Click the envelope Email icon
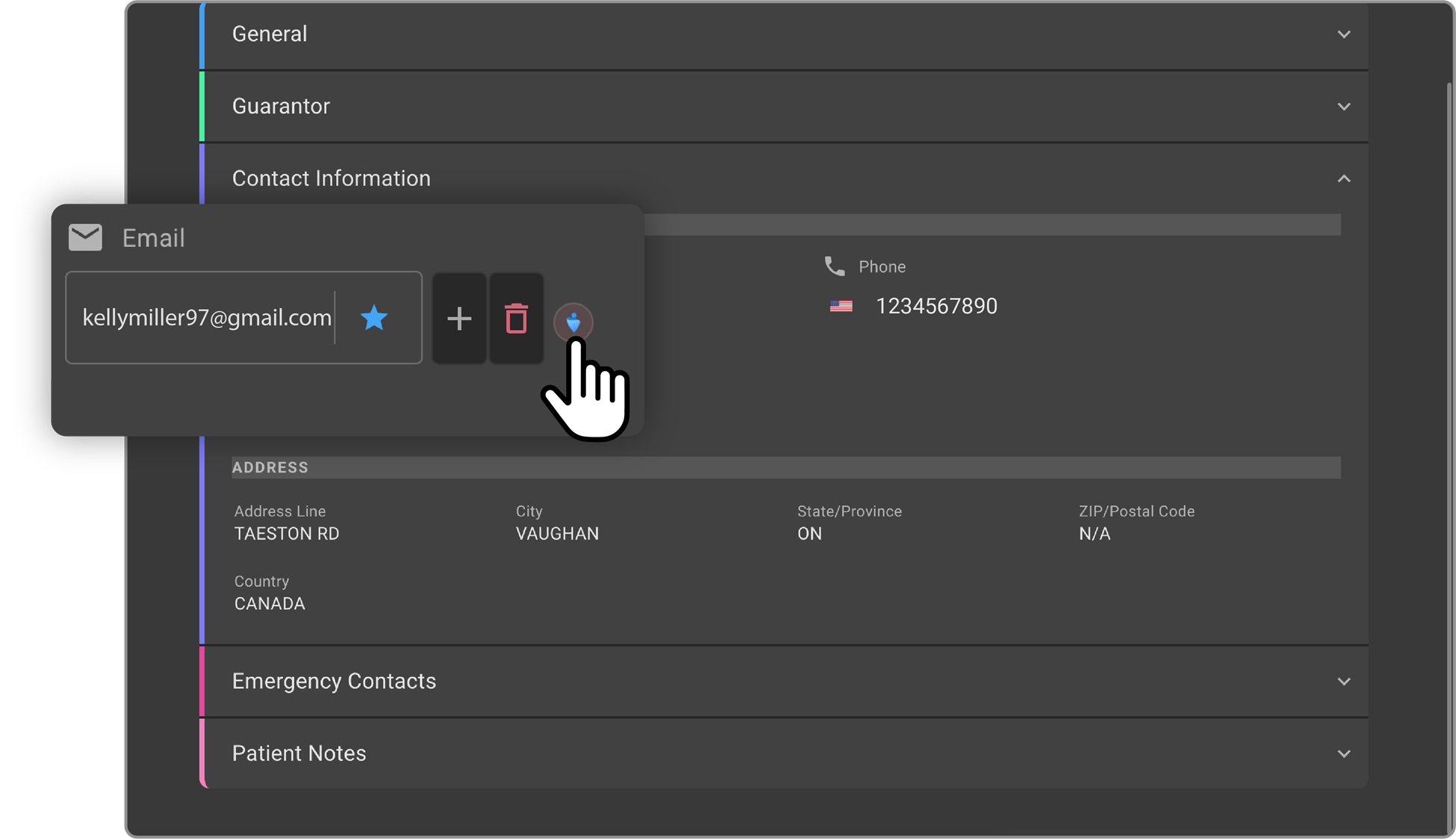 pyautogui.click(x=85, y=237)
